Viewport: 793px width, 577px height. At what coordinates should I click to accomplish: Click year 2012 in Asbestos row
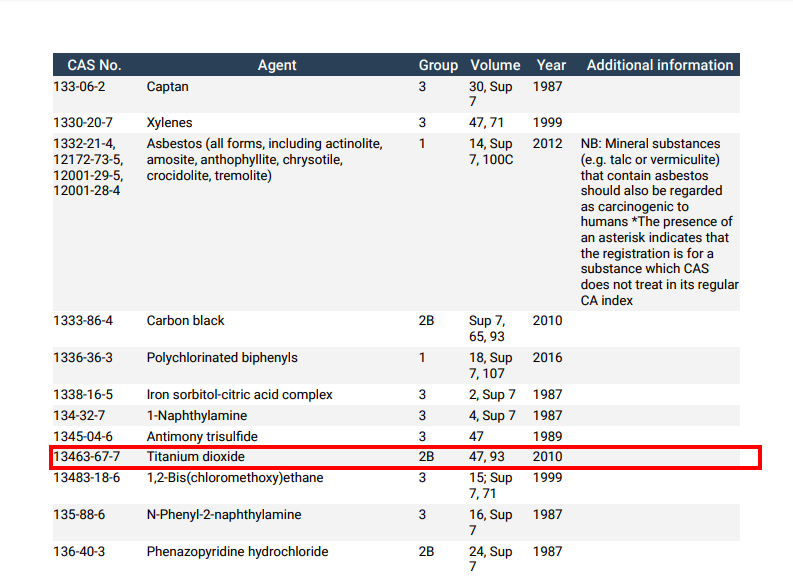pos(547,144)
